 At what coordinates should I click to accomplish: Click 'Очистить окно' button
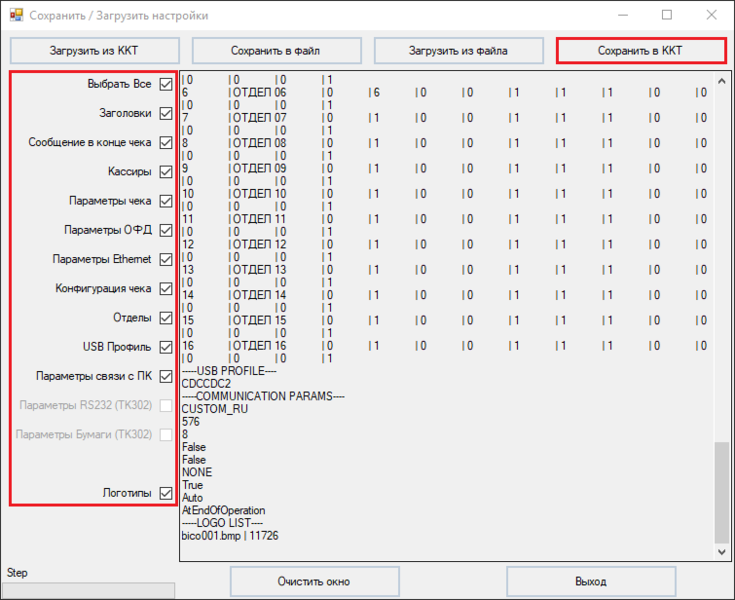click(313, 581)
